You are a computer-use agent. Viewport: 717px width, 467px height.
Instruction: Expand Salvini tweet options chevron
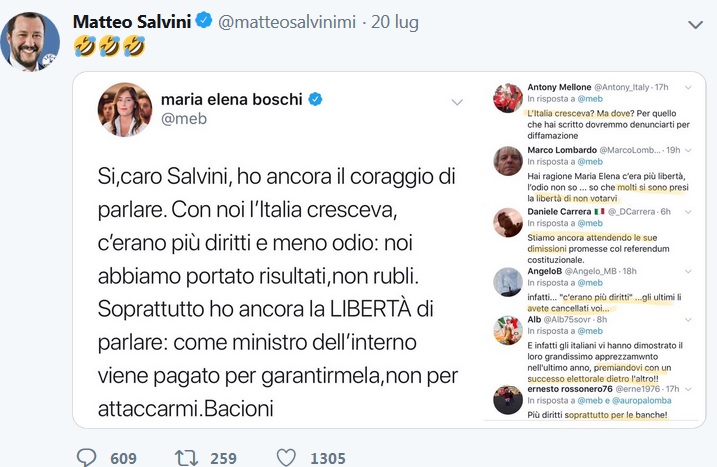pos(696,24)
